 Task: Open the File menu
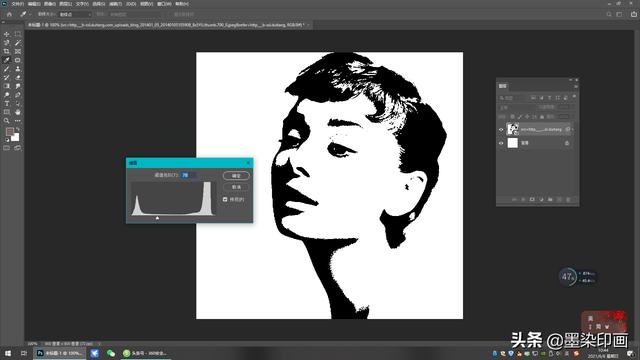[17, 4]
